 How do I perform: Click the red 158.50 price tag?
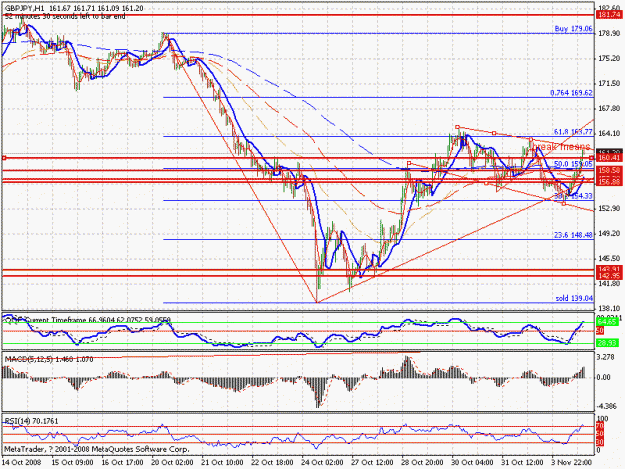609,170
